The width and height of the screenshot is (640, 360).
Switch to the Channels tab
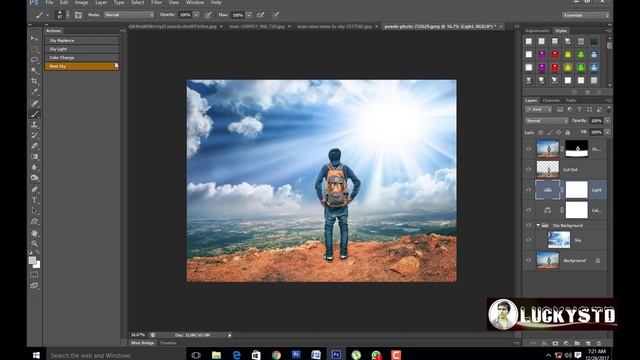click(551, 100)
